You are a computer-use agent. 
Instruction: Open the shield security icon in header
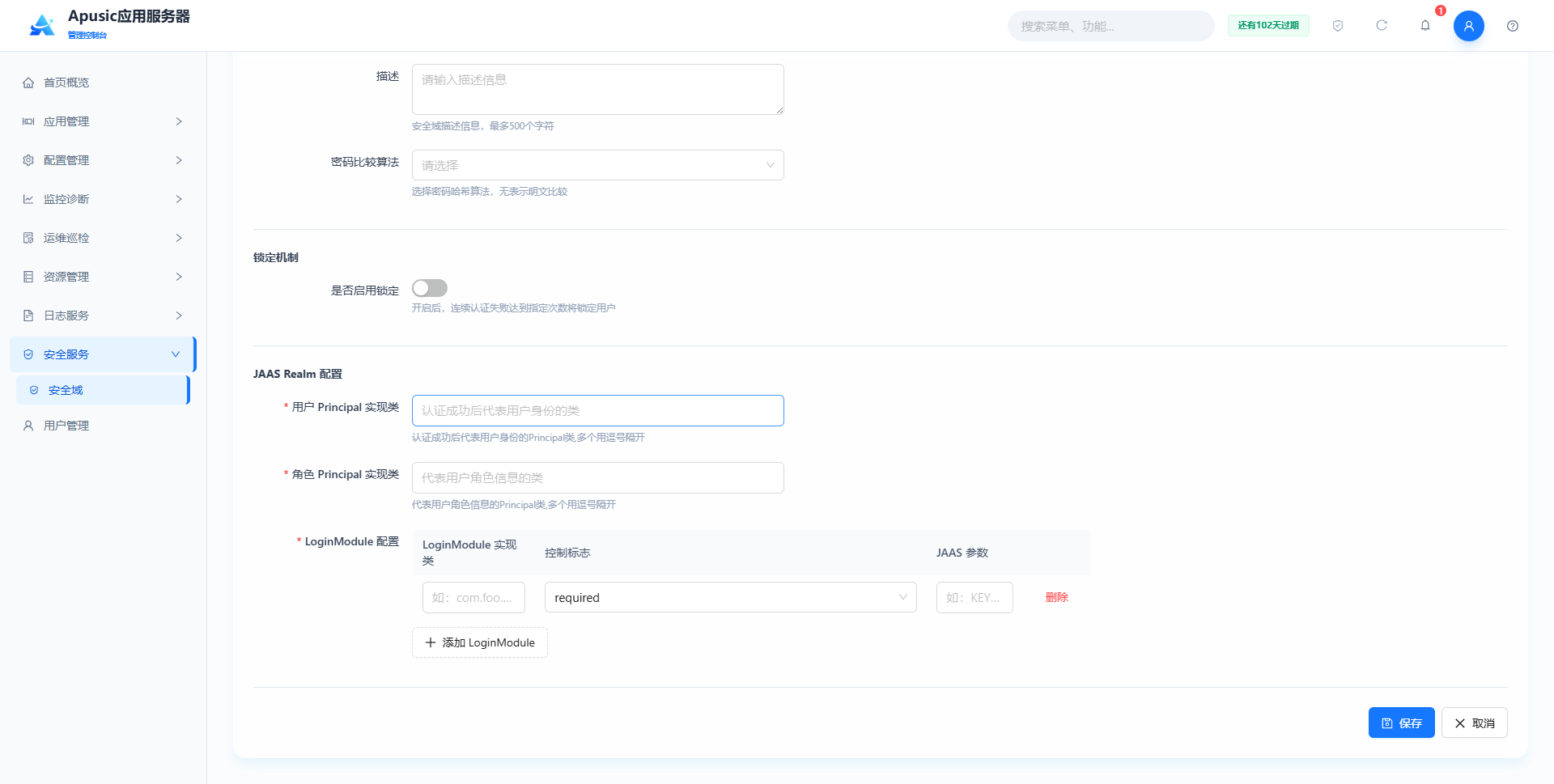(1338, 26)
